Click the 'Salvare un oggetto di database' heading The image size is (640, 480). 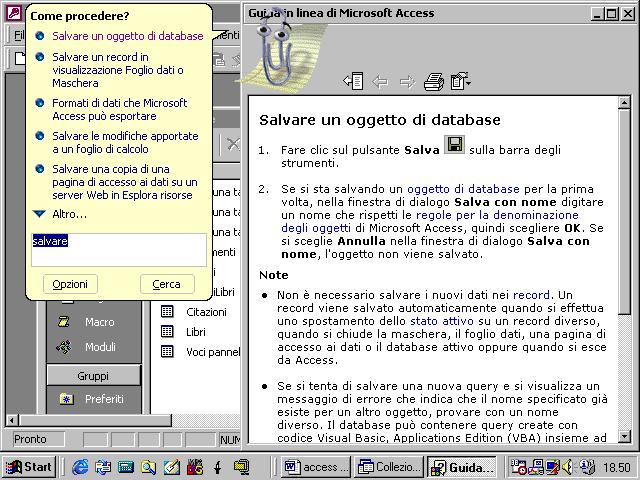[380, 120]
